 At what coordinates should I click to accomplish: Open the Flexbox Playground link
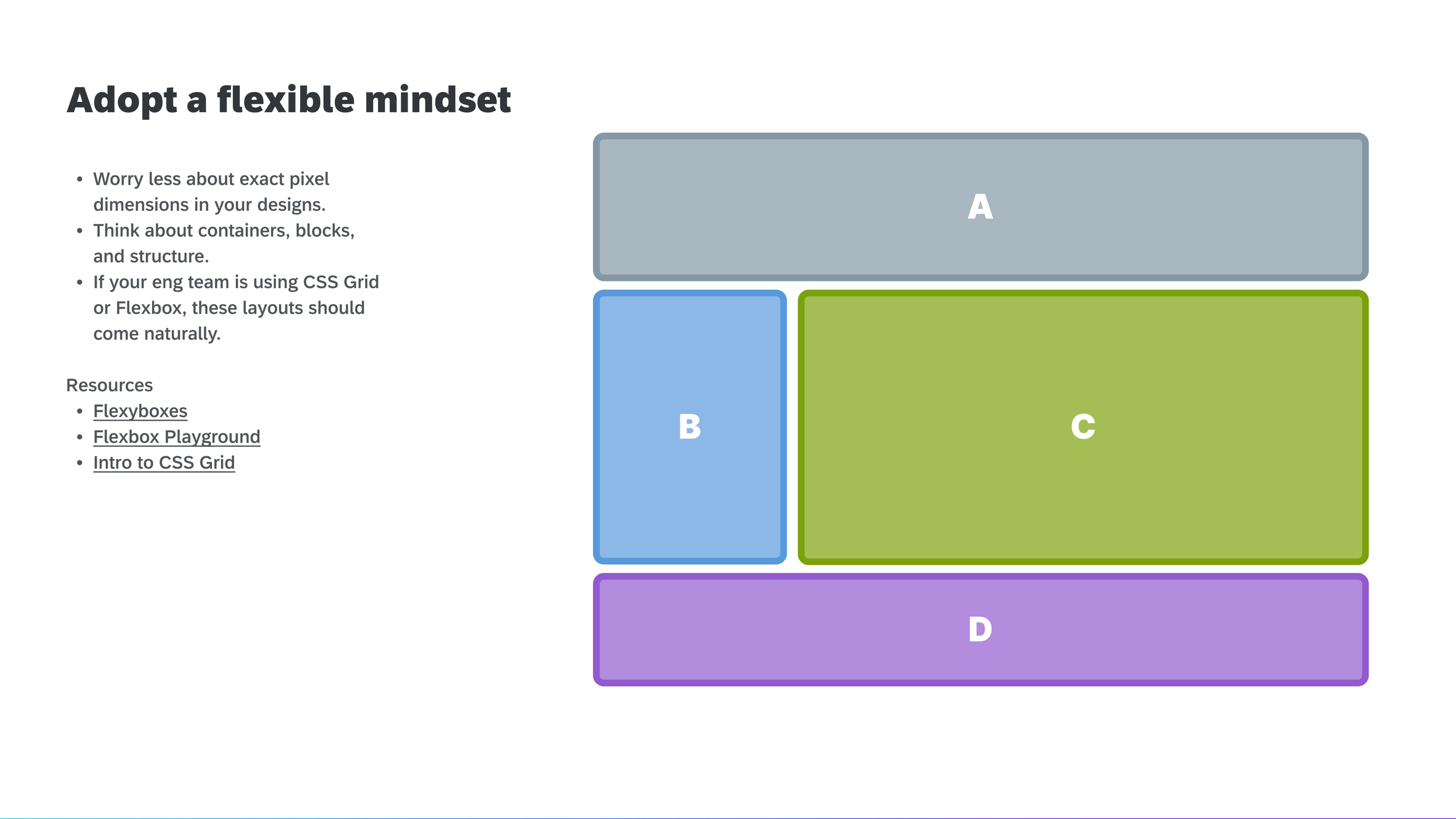pyautogui.click(x=176, y=437)
